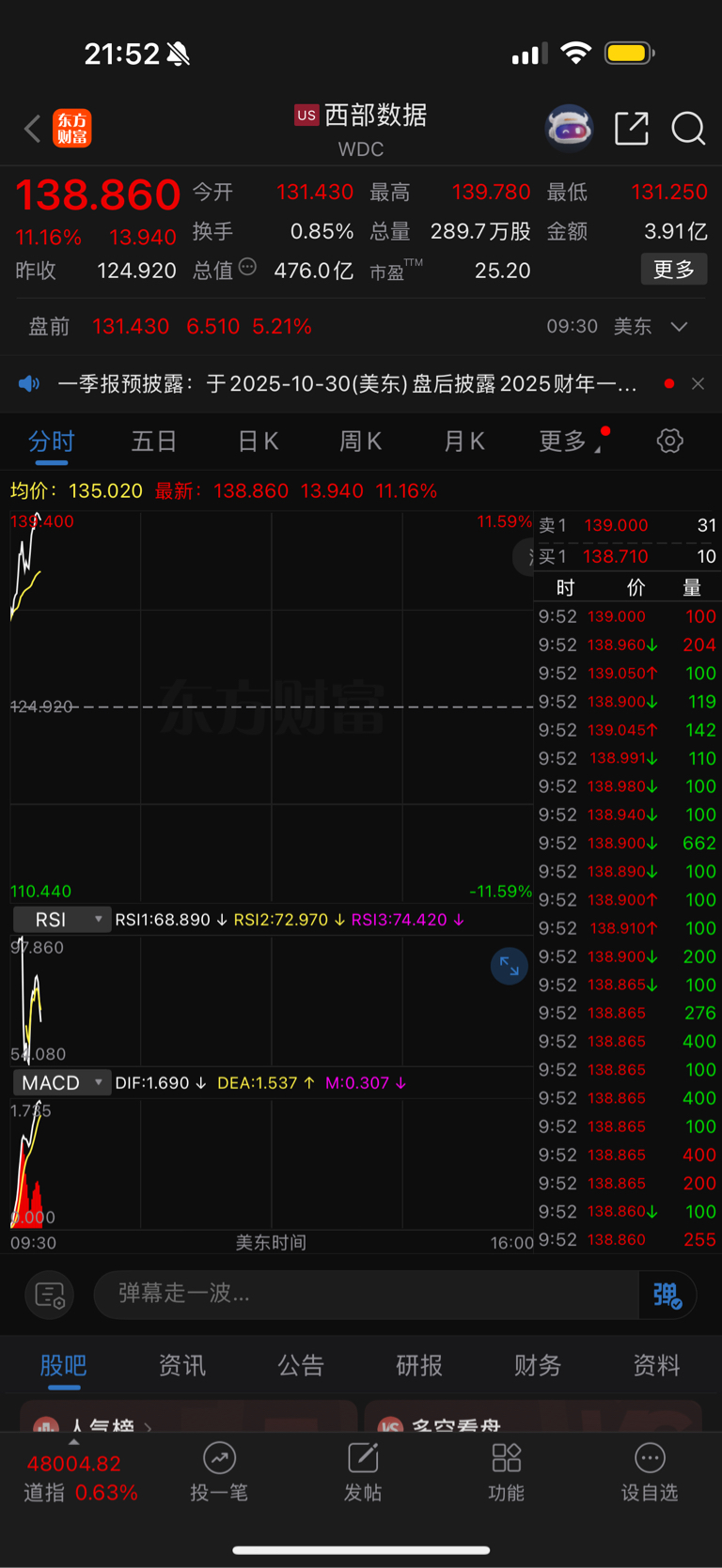Tap the silent mode bell icon
The width and height of the screenshot is (722, 1568).
(x=179, y=54)
